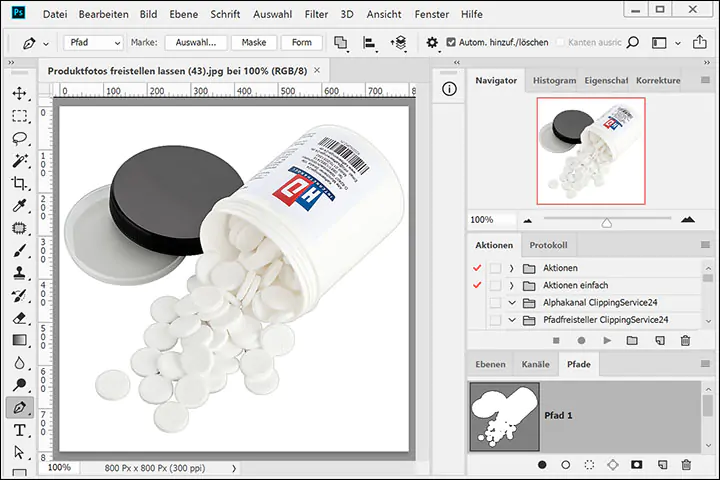This screenshot has height=480, width=720.
Task: Expand the Aktionen einfach folder
Action: pyautogui.click(x=512, y=286)
